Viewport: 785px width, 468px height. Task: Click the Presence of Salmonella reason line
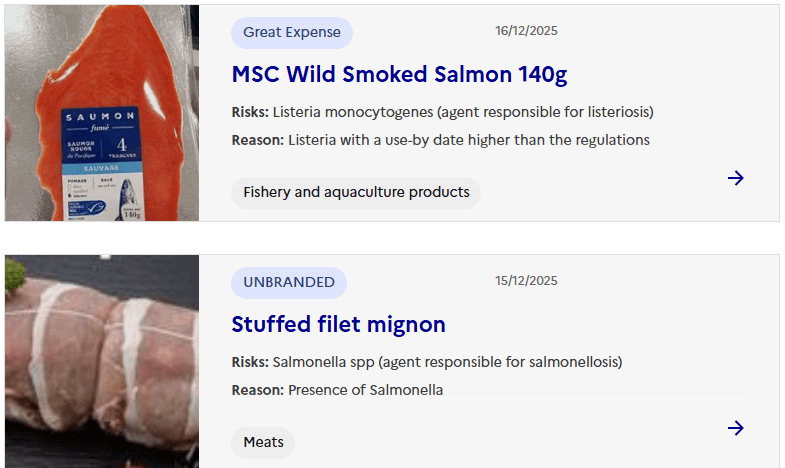pyautogui.click(x=337, y=390)
